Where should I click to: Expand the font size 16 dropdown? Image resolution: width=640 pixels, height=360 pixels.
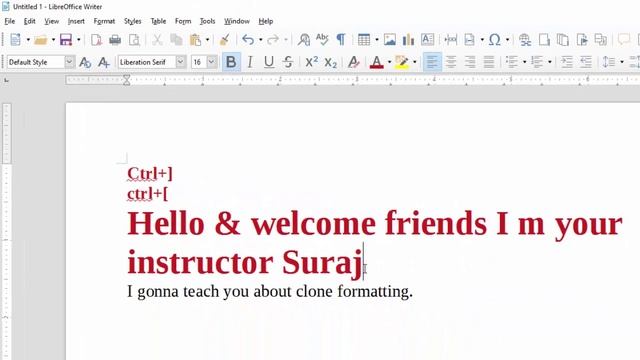click(x=211, y=62)
